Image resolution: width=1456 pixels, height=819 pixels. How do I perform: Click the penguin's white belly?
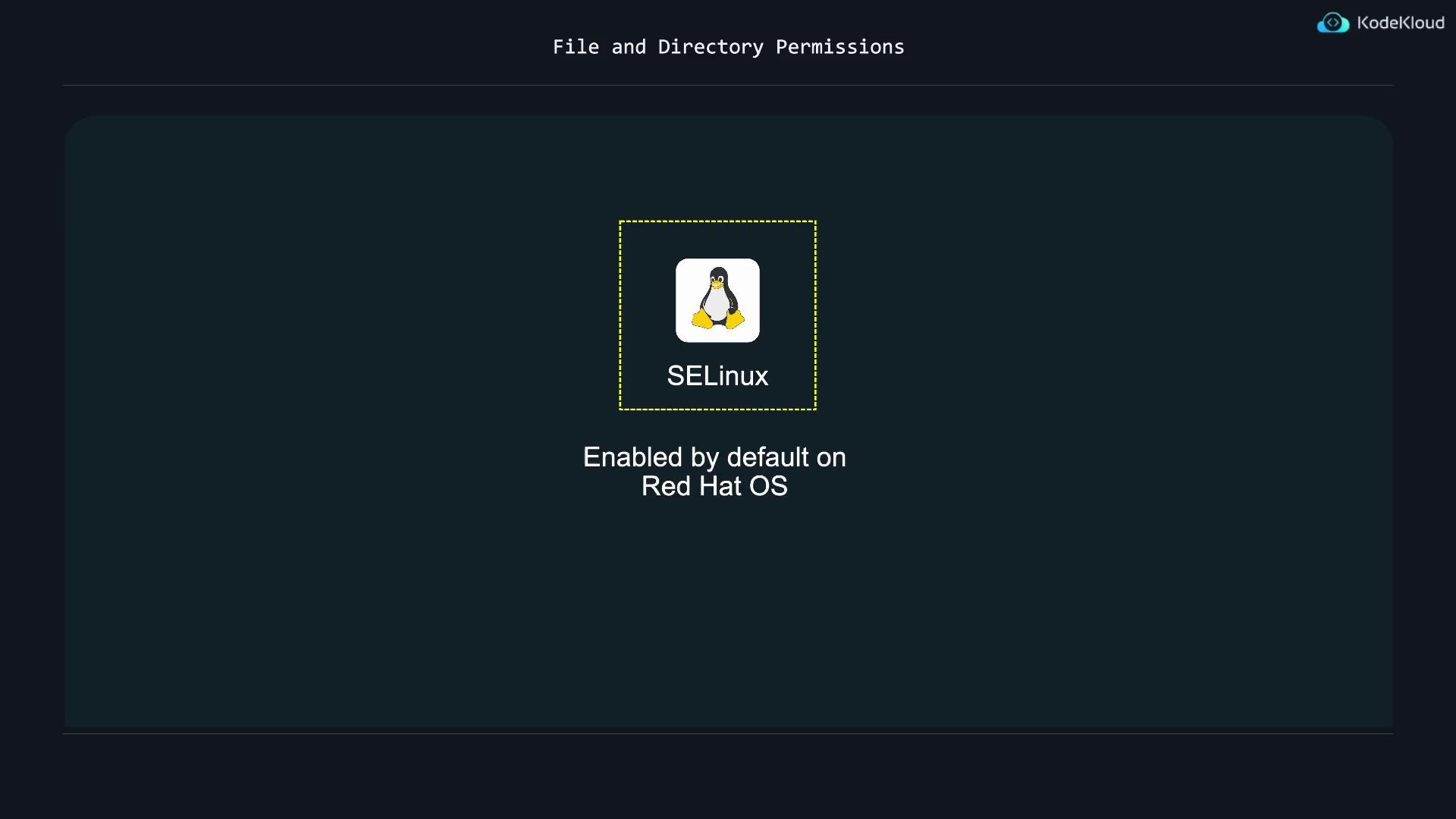point(717,305)
